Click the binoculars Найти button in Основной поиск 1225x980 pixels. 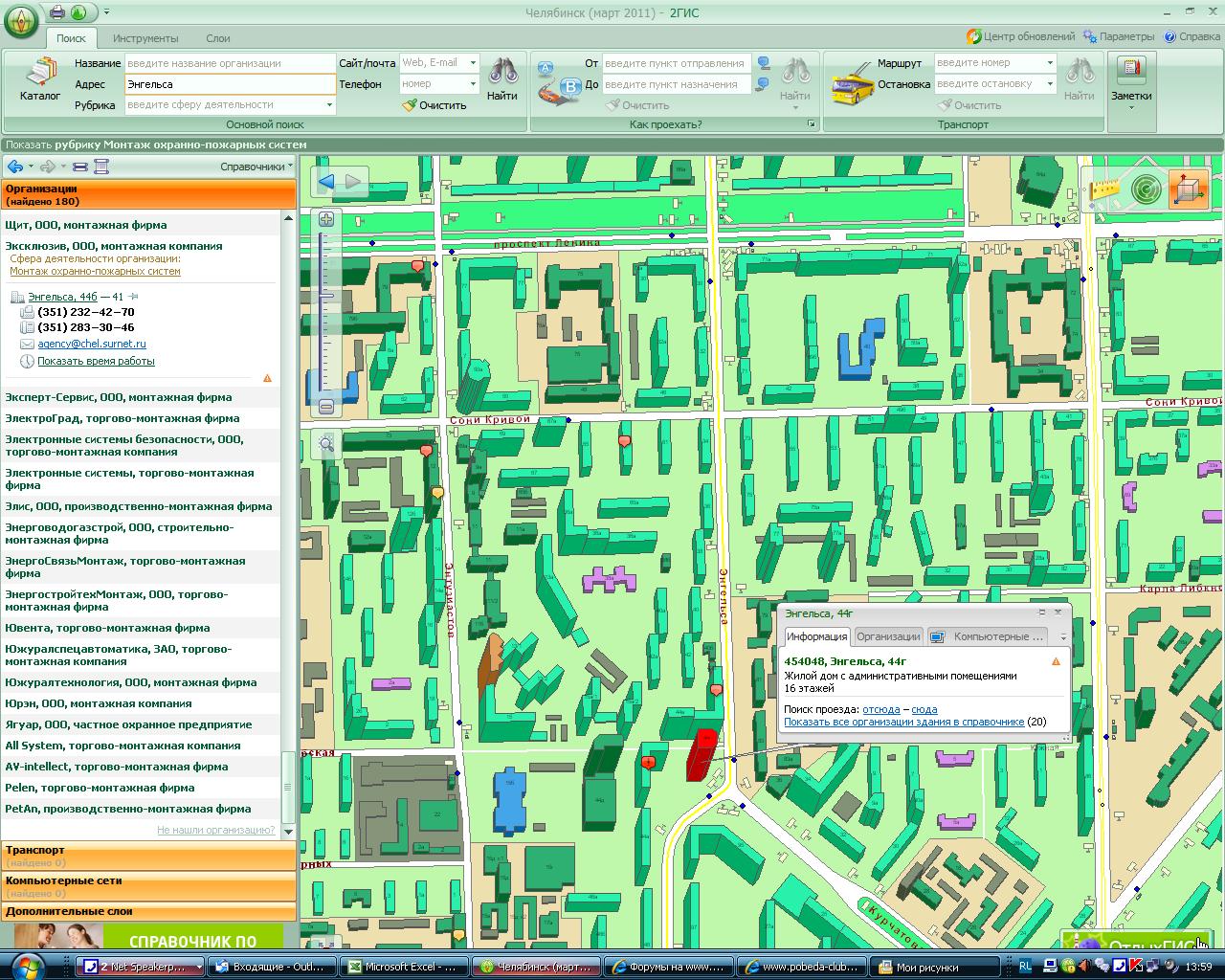click(x=502, y=79)
